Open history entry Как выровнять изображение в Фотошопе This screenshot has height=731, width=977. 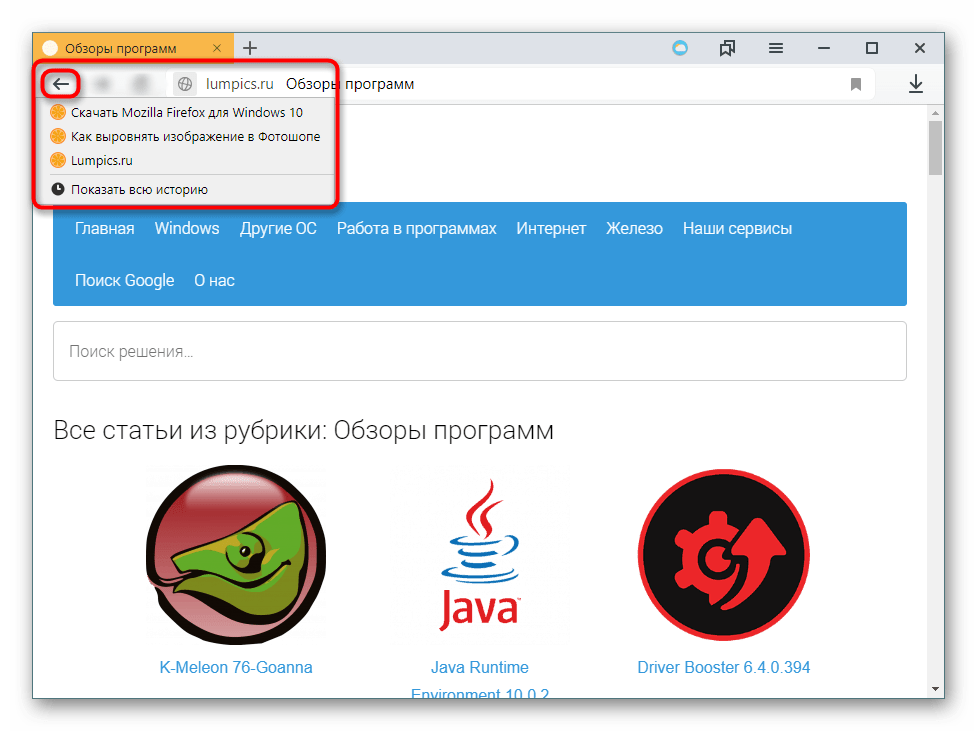[x=186, y=136]
